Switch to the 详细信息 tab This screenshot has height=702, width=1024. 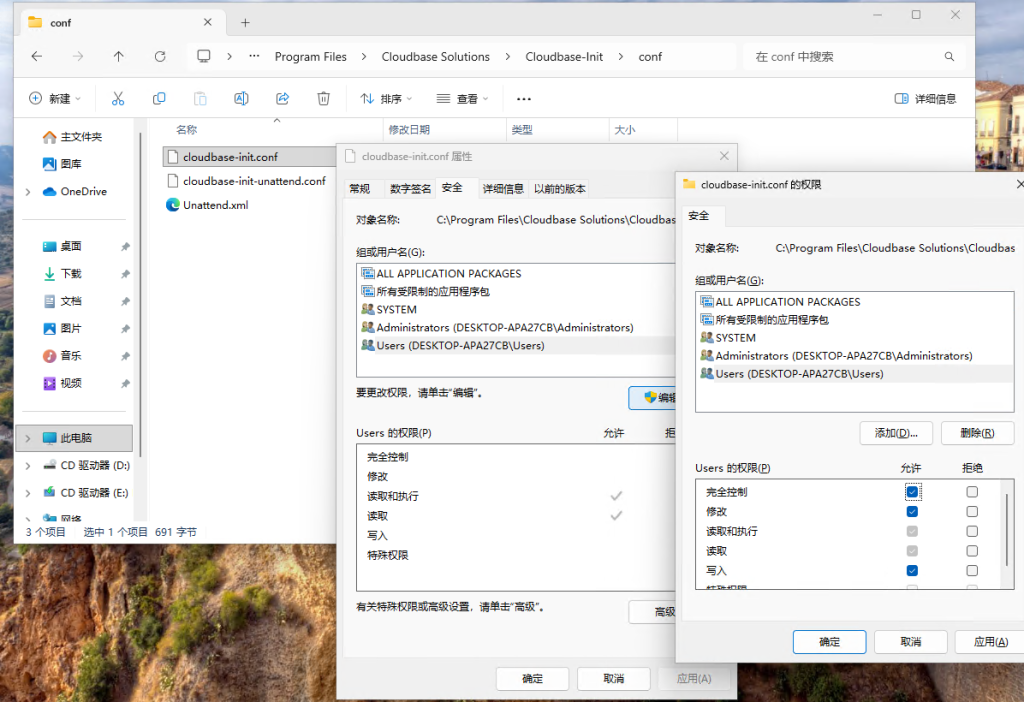[x=503, y=188]
